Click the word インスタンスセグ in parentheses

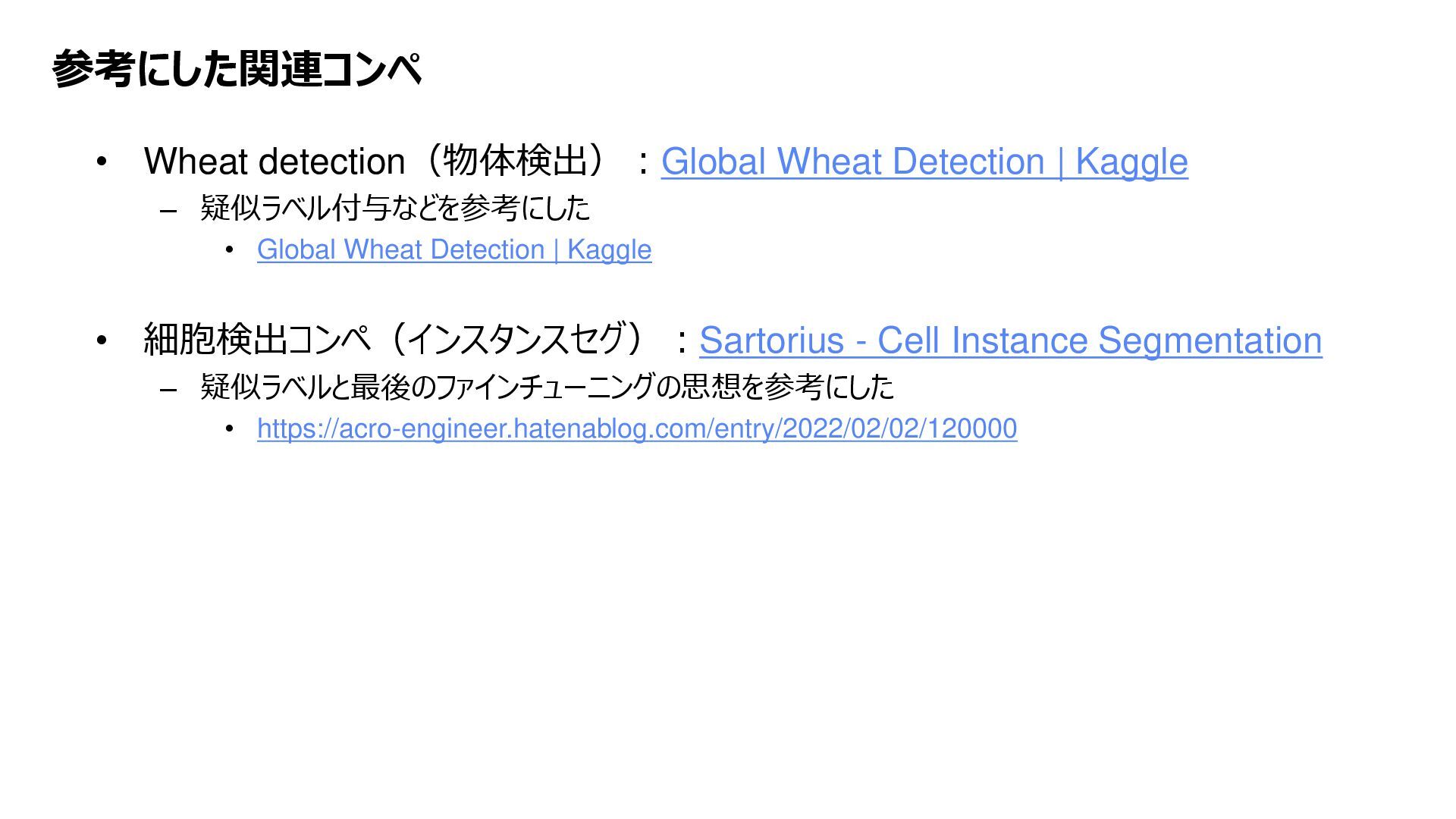(516, 340)
